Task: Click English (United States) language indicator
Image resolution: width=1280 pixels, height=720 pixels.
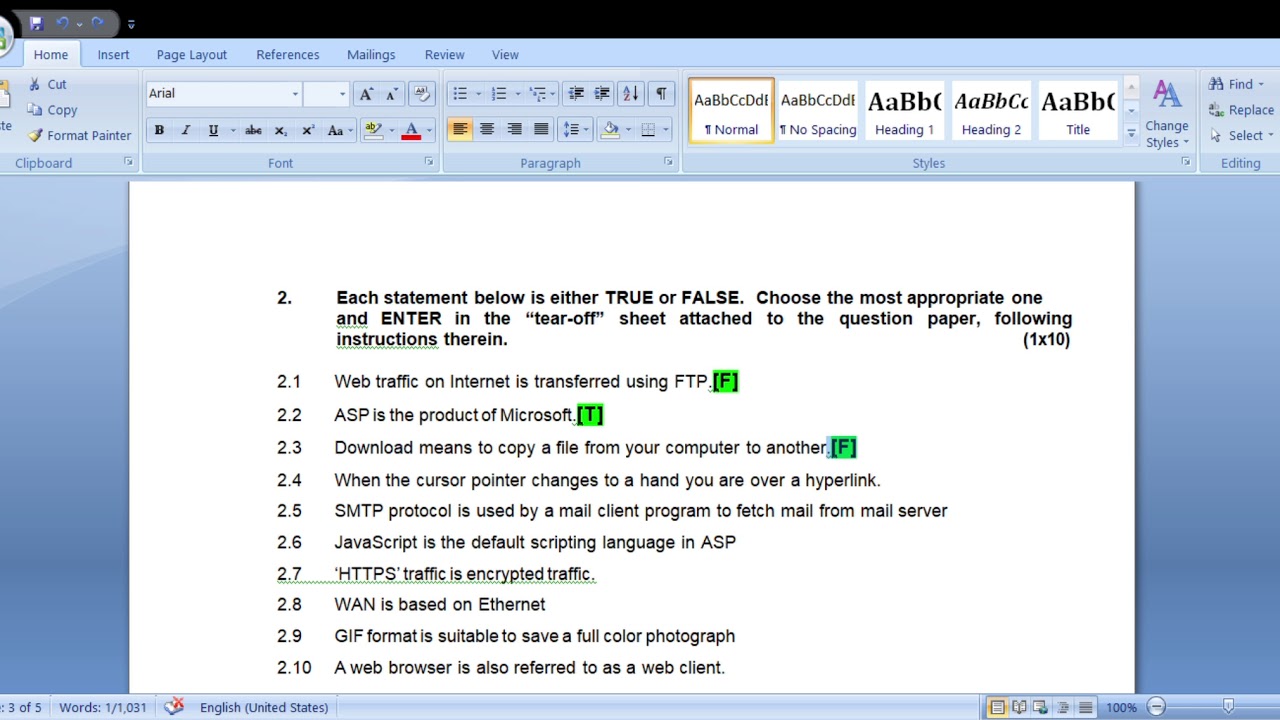Action: click(264, 707)
